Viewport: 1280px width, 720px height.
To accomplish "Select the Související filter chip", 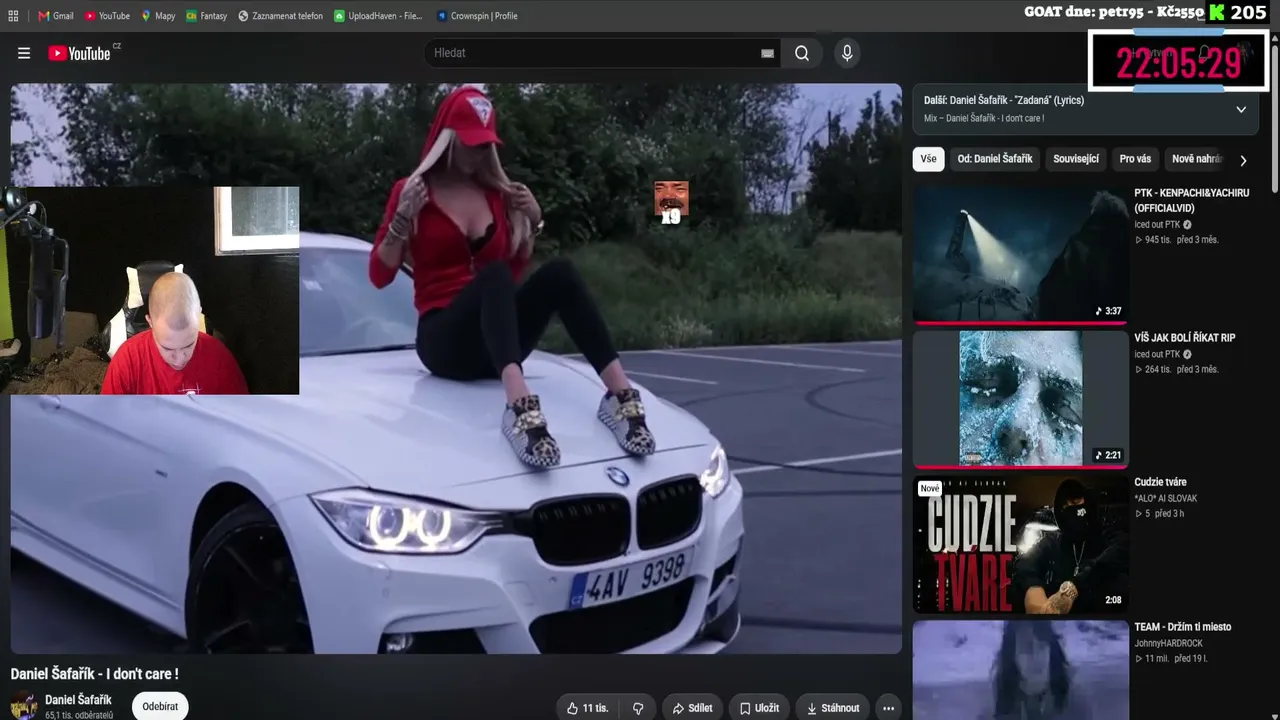I will pos(1076,159).
